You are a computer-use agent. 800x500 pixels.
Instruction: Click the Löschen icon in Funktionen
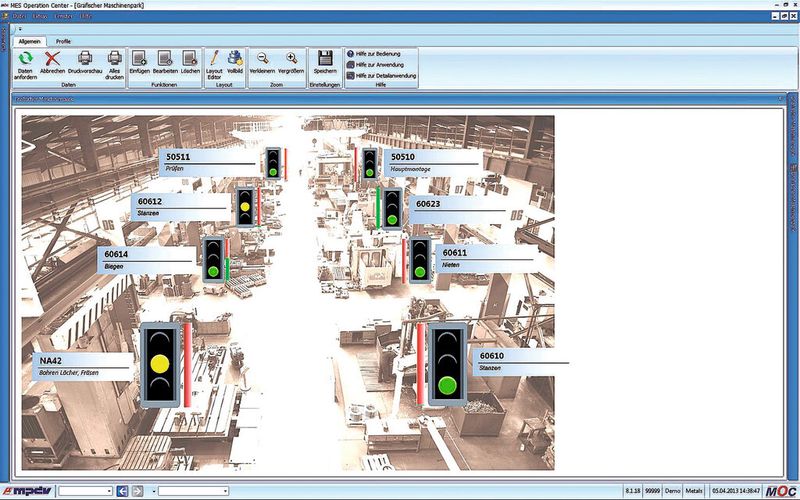click(x=190, y=58)
